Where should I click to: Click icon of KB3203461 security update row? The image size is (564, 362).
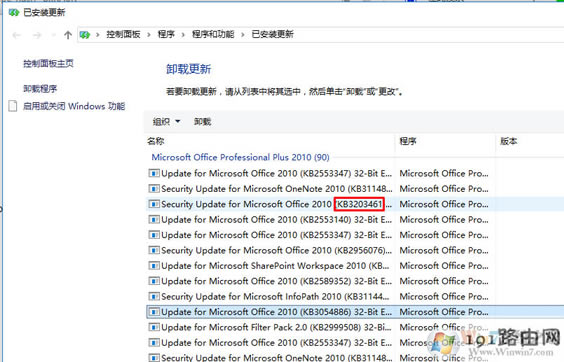[x=154, y=204]
